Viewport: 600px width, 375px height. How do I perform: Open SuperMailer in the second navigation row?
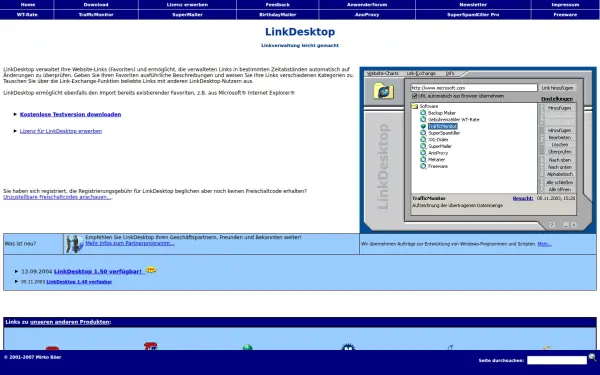point(187,15)
